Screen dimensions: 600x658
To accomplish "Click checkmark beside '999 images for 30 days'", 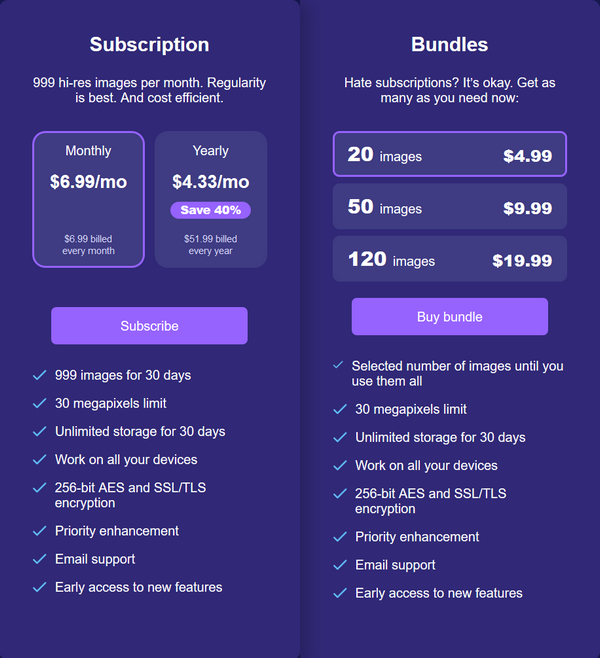I will (x=40, y=375).
